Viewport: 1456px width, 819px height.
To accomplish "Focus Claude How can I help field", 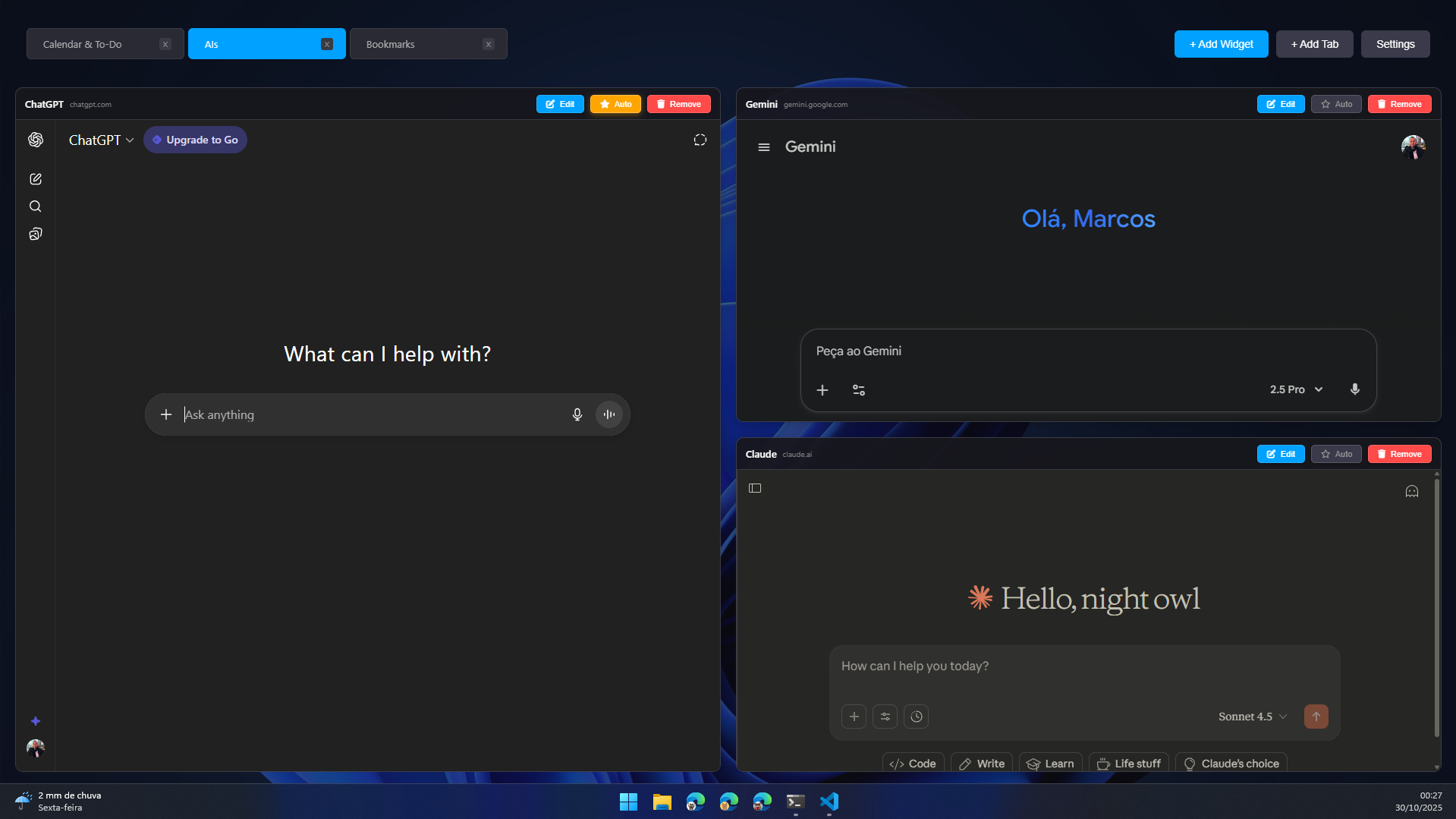I will pyautogui.click(x=1084, y=666).
